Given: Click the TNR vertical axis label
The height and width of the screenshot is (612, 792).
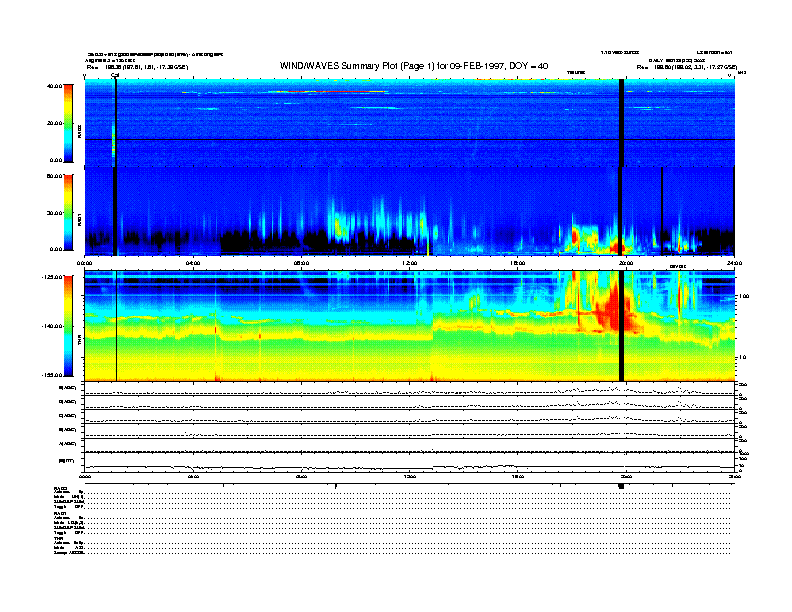Looking at the screenshot, I should [79, 342].
